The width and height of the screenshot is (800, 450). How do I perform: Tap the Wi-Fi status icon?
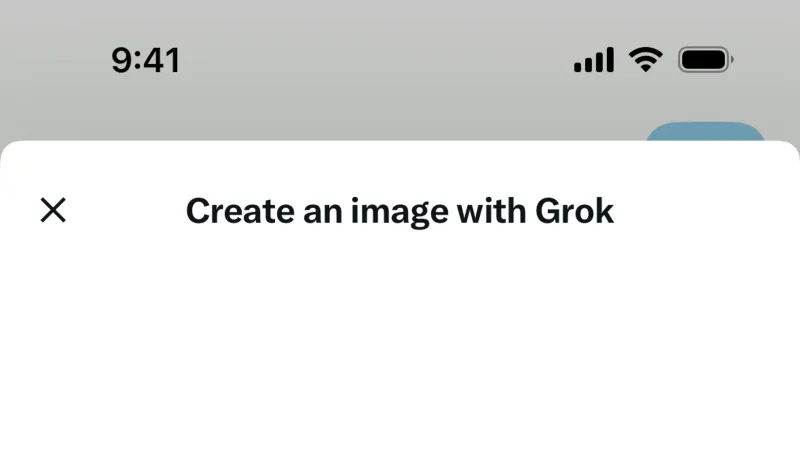[x=645, y=60]
